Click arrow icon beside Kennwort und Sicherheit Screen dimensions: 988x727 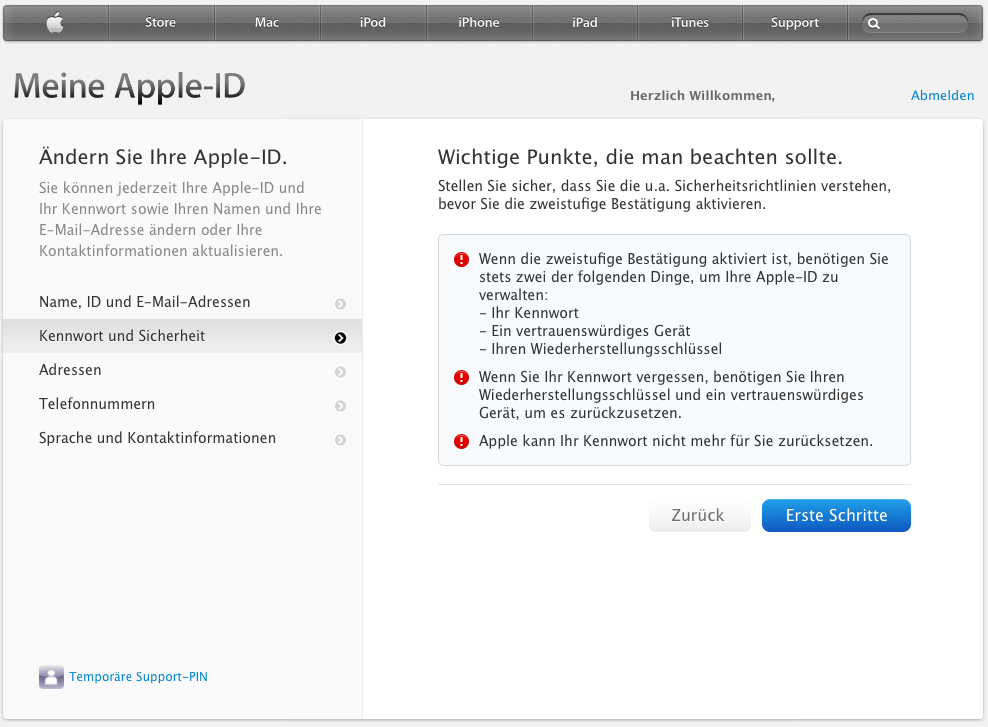[x=340, y=338]
